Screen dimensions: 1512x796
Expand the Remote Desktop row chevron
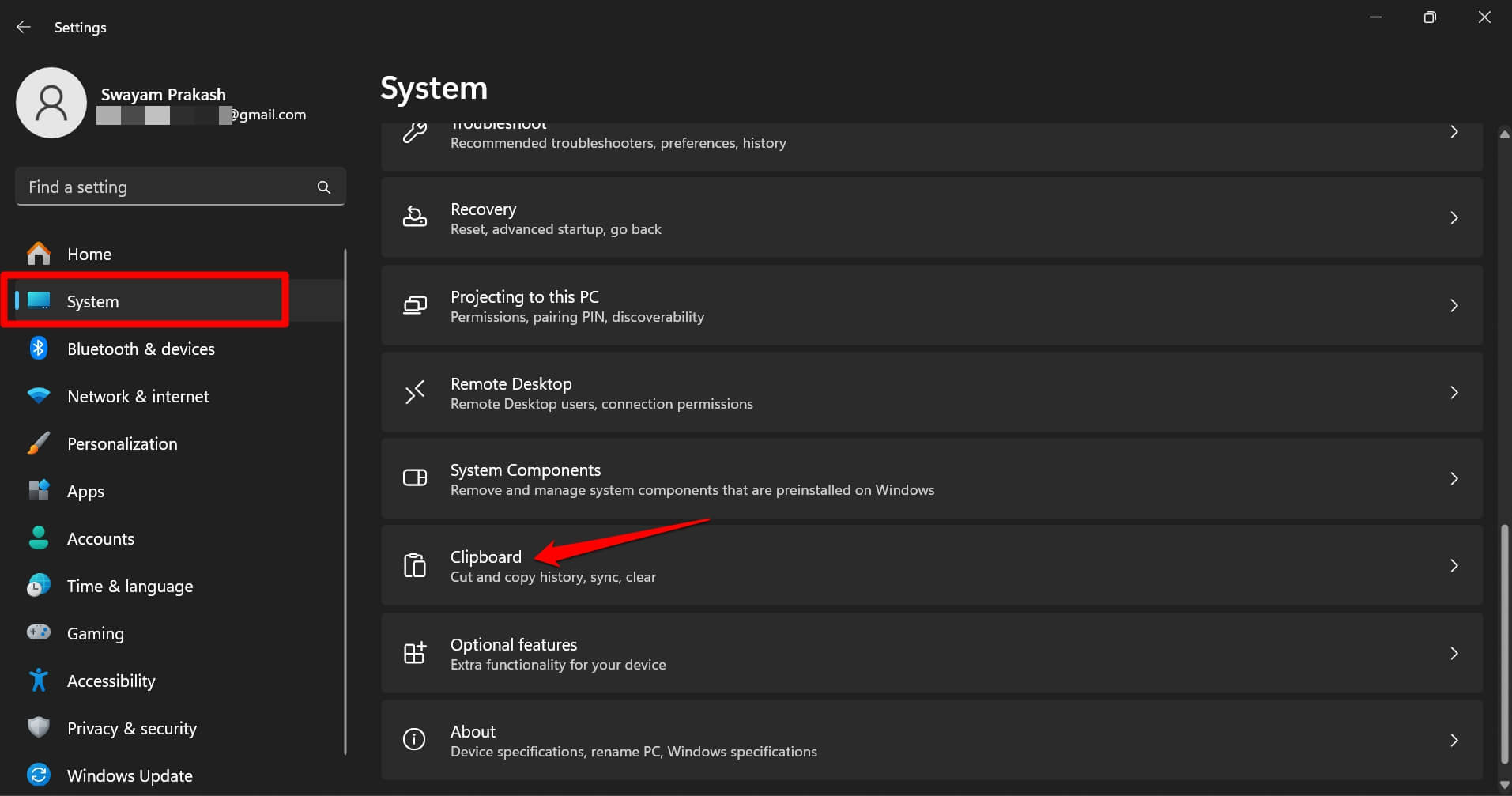[1454, 392]
